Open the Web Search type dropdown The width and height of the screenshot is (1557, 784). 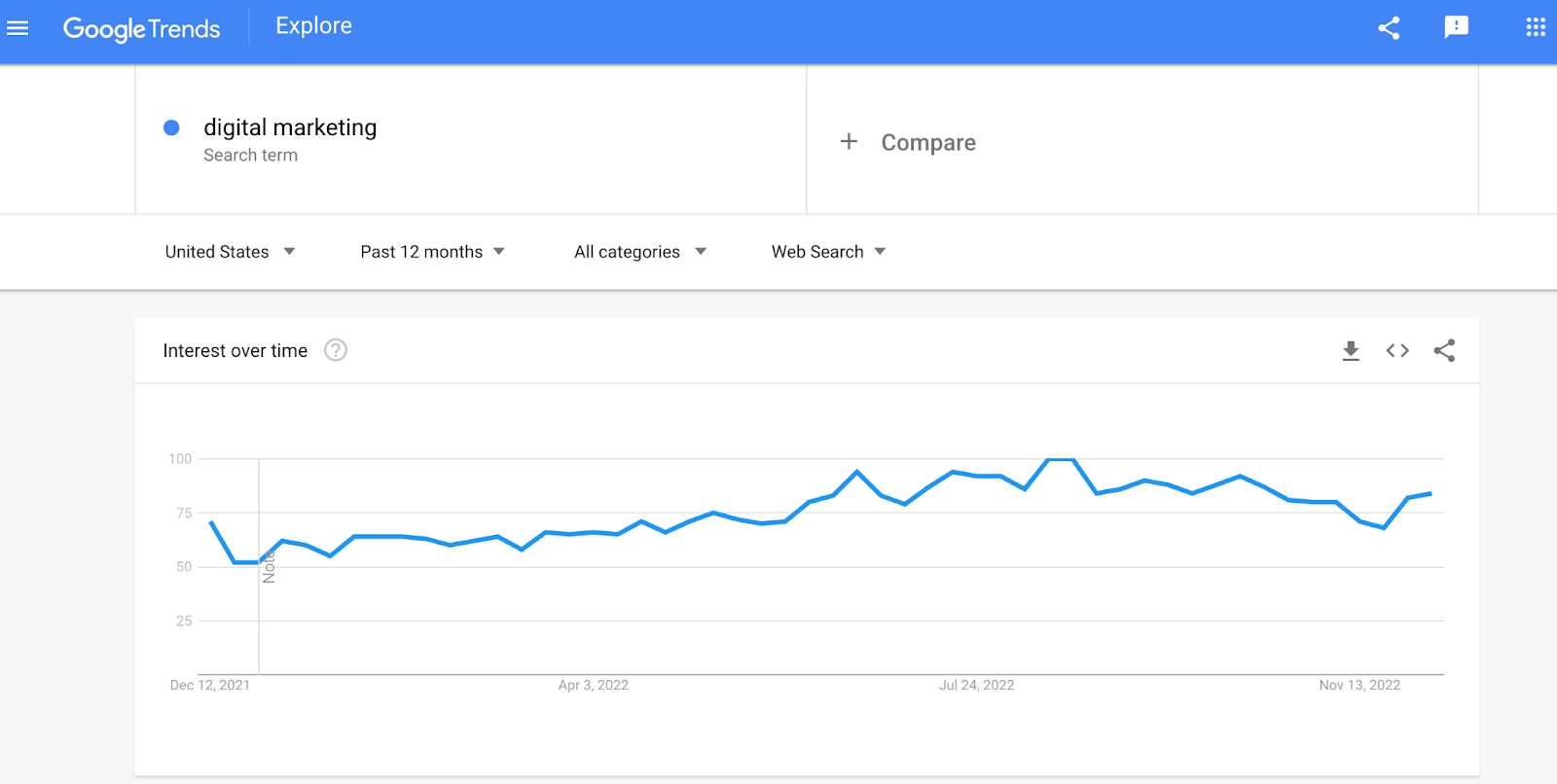[828, 252]
